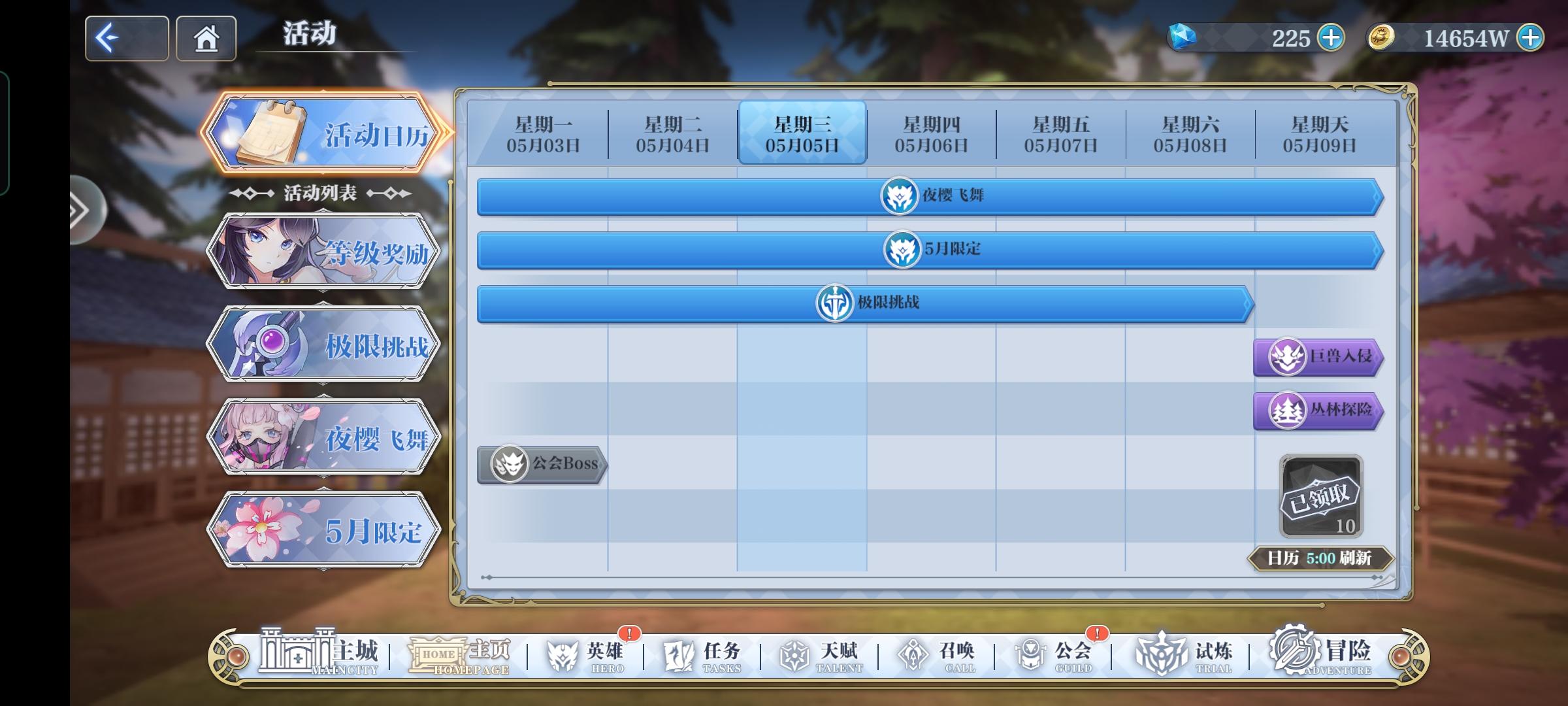Select the 星期一 05月03日 tab
Image resolution: width=1568 pixels, height=706 pixels.
(x=543, y=134)
